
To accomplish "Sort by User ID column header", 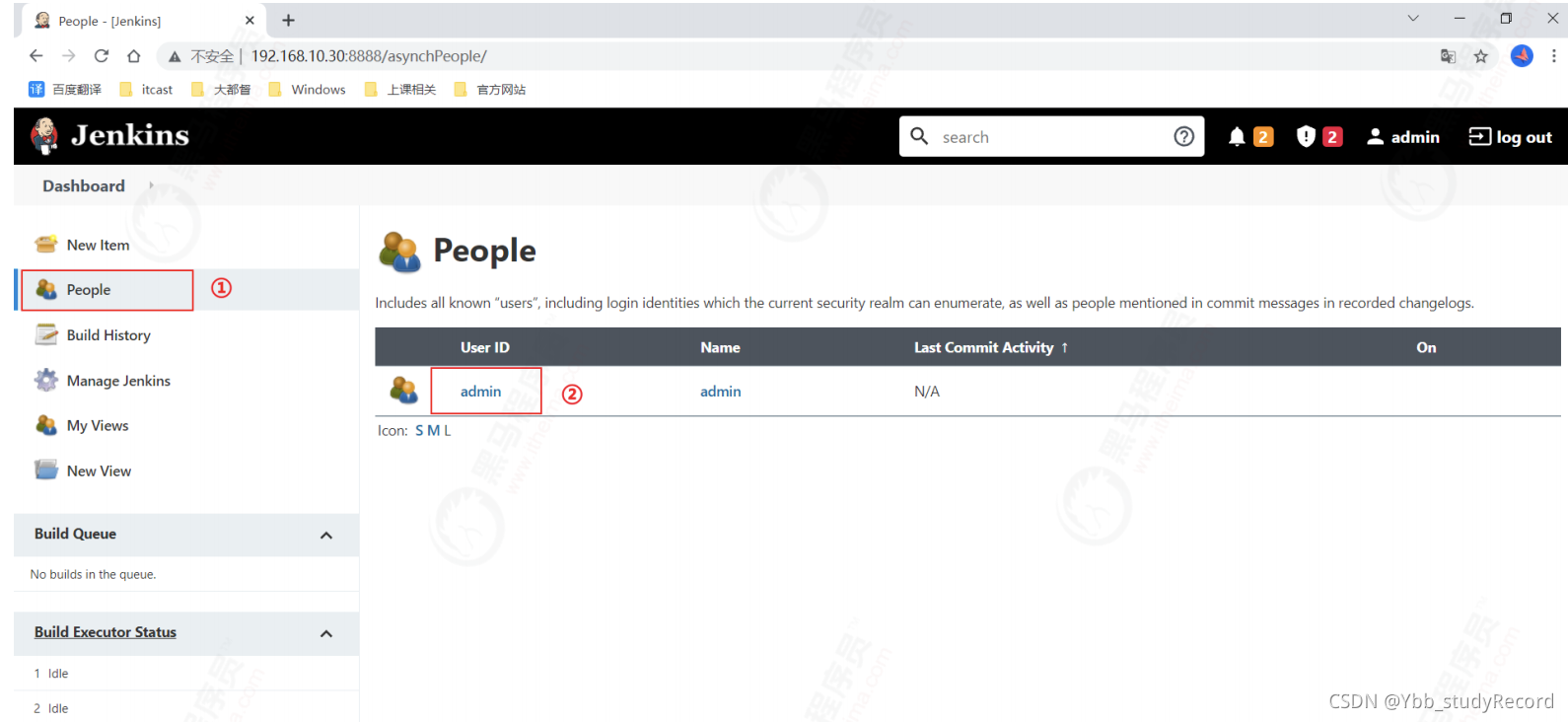I will point(484,347).
